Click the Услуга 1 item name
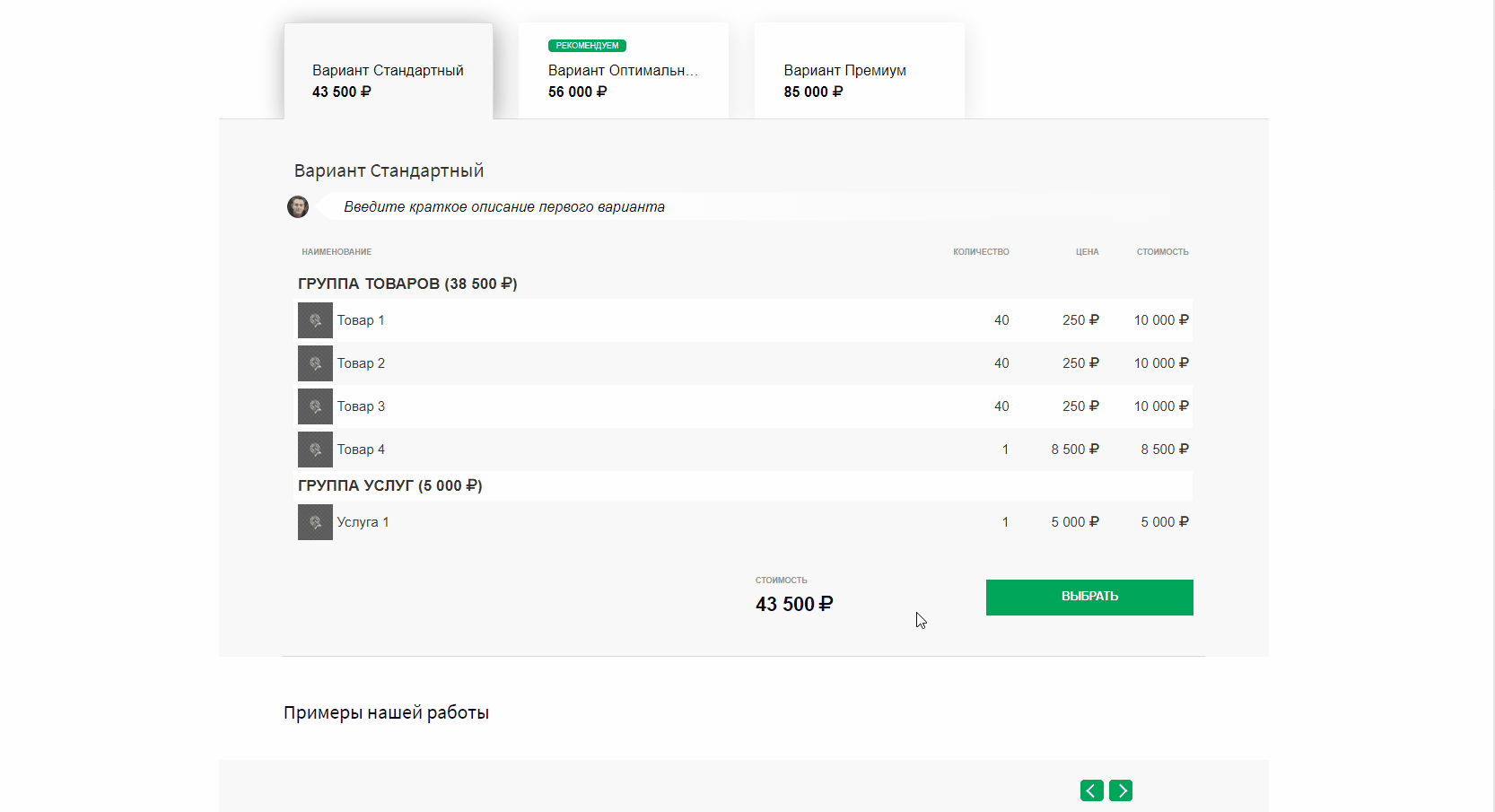 [x=363, y=522]
